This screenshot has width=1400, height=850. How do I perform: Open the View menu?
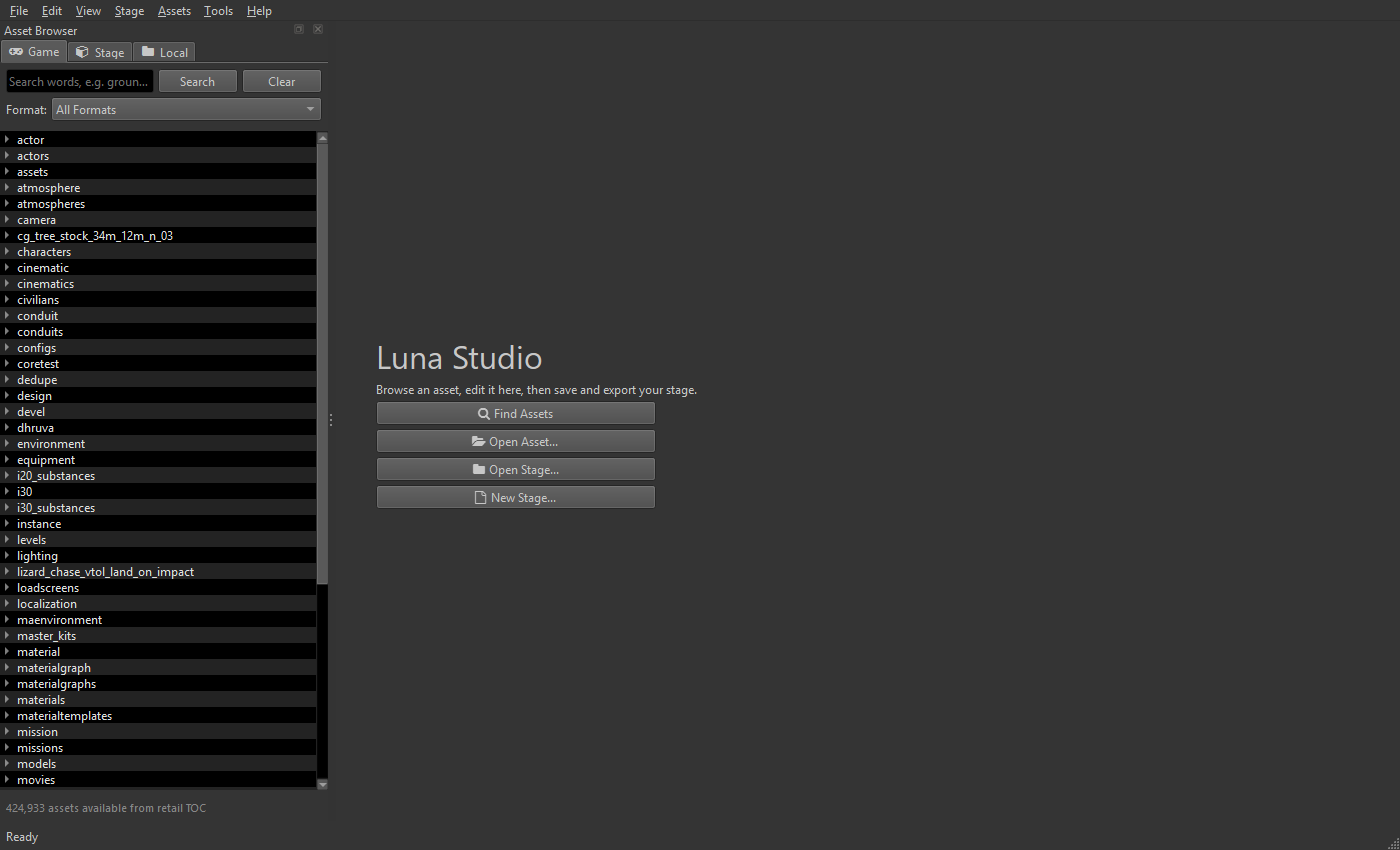click(88, 11)
